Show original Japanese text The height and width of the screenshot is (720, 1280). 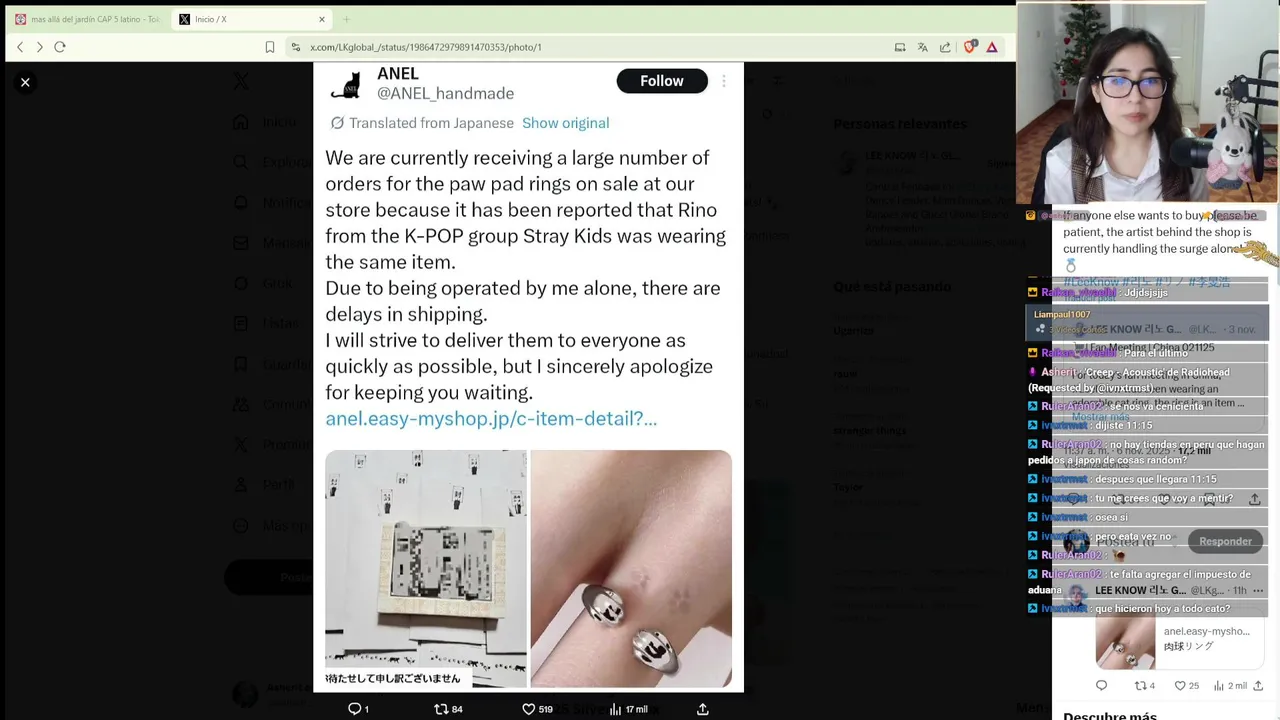coord(565,123)
